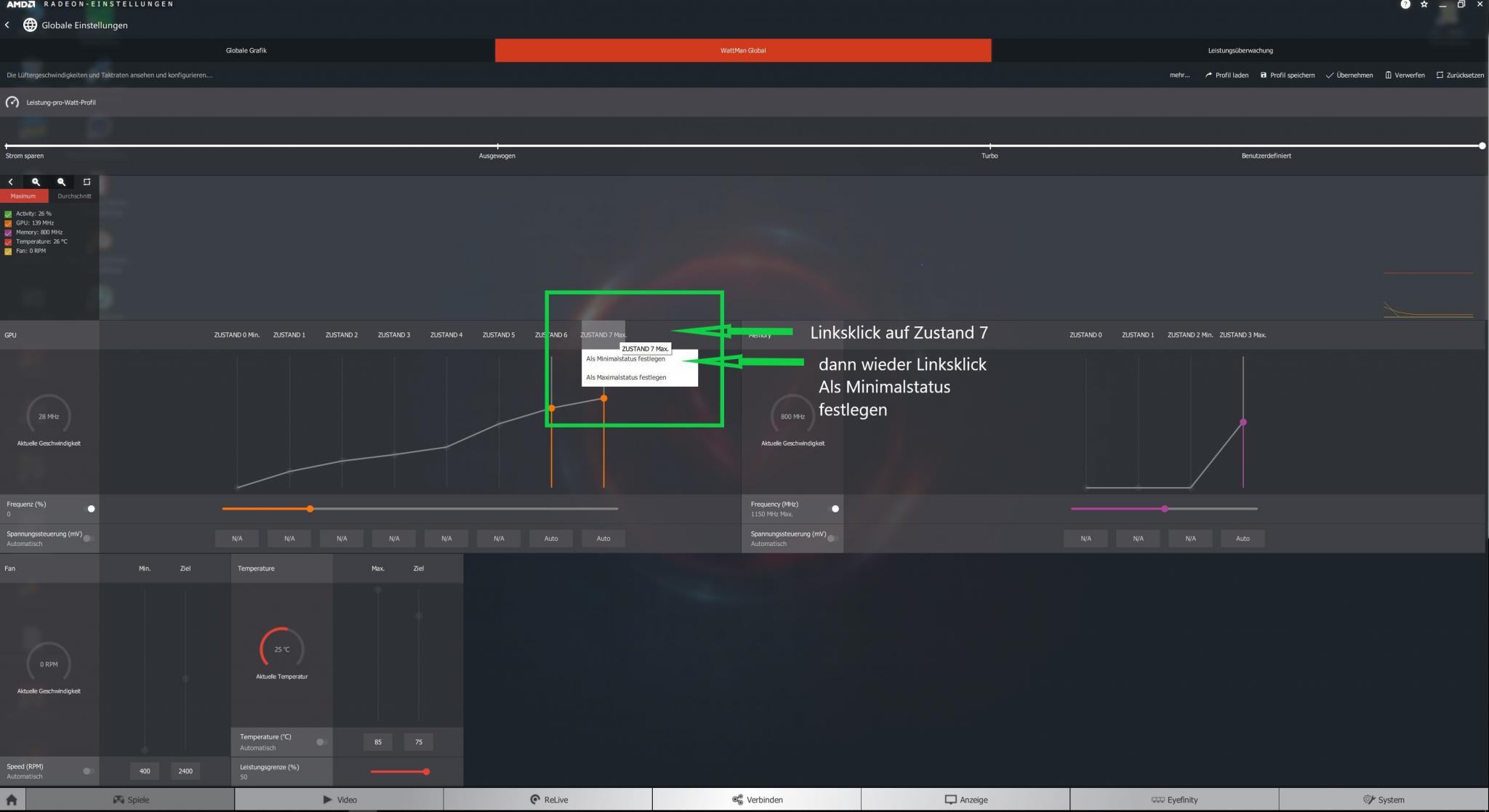Select Als Minimalstatus festlegen menu entry

[x=639, y=359]
